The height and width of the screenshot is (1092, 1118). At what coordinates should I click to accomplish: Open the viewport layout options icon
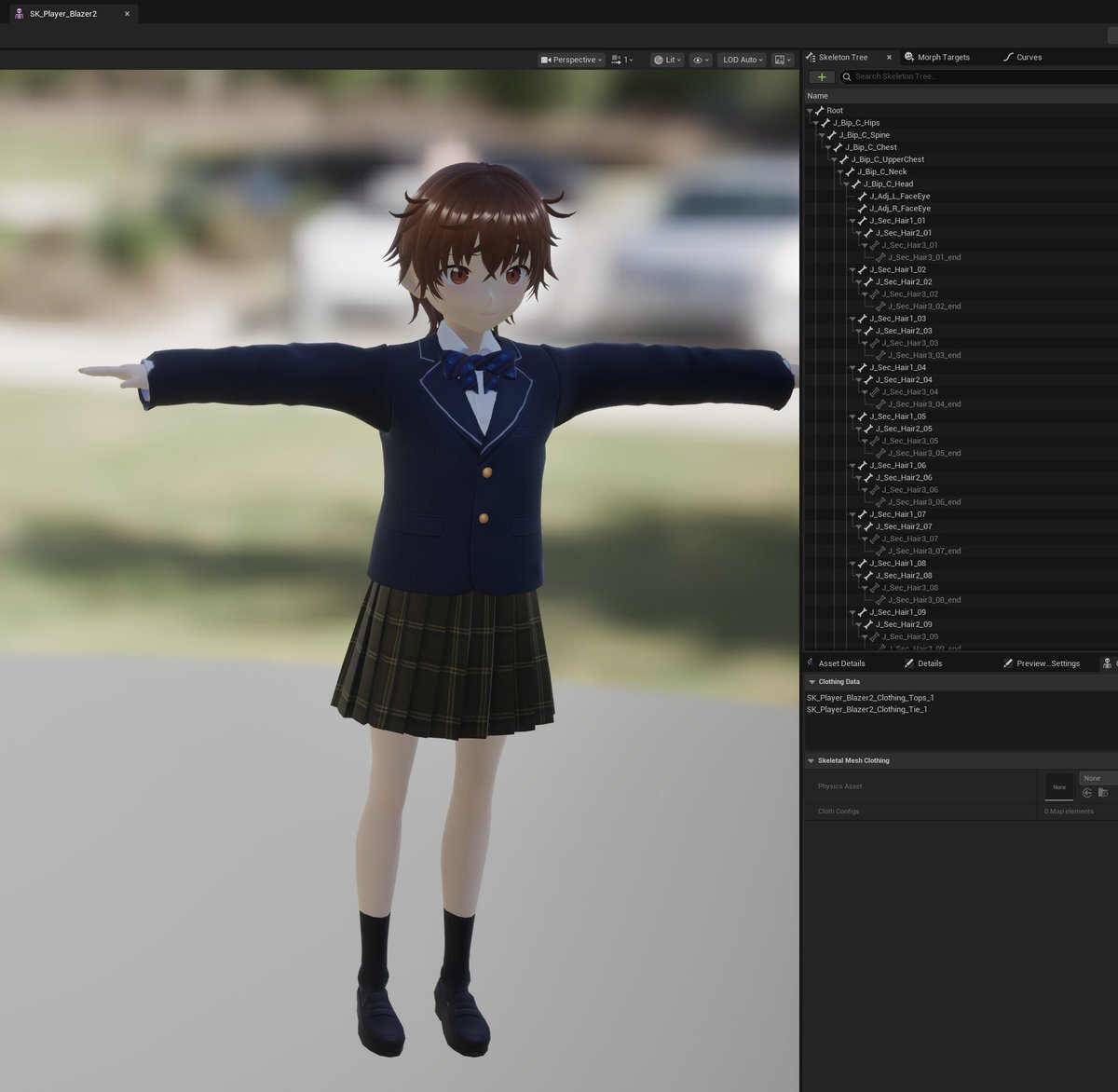coord(783,60)
